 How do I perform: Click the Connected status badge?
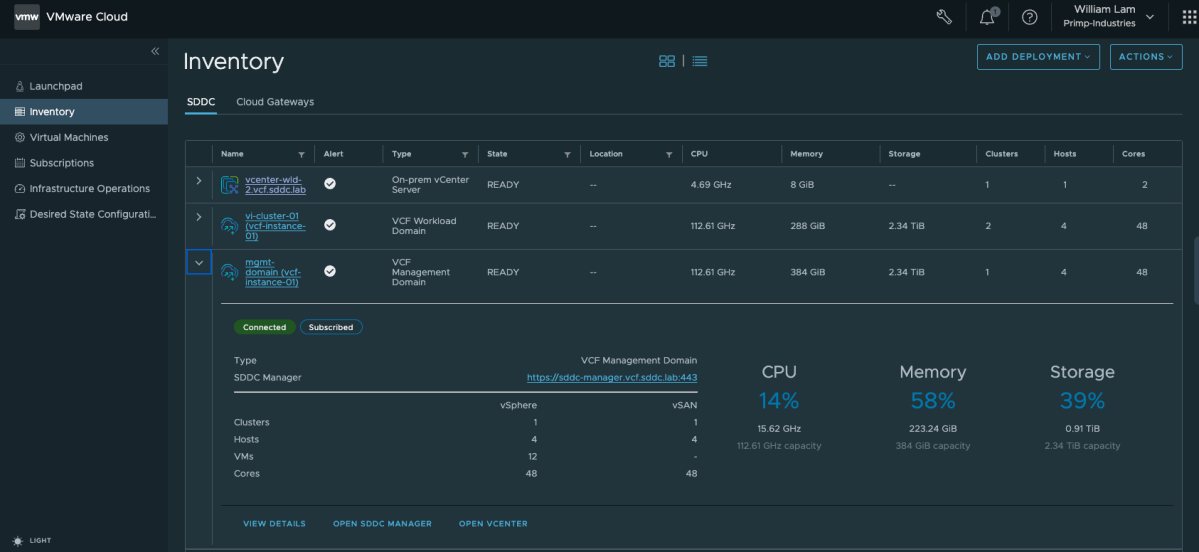coord(265,327)
